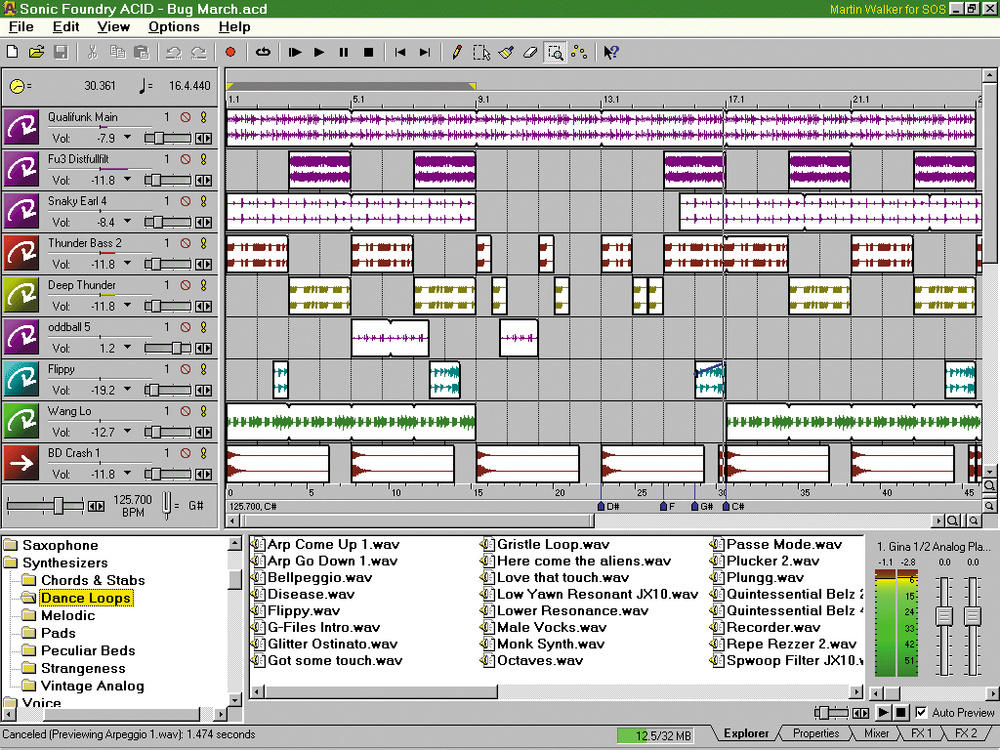Image resolution: width=1000 pixels, height=750 pixels.
Task: Select the Zoom magnifier tool
Action: tap(555, 52)
